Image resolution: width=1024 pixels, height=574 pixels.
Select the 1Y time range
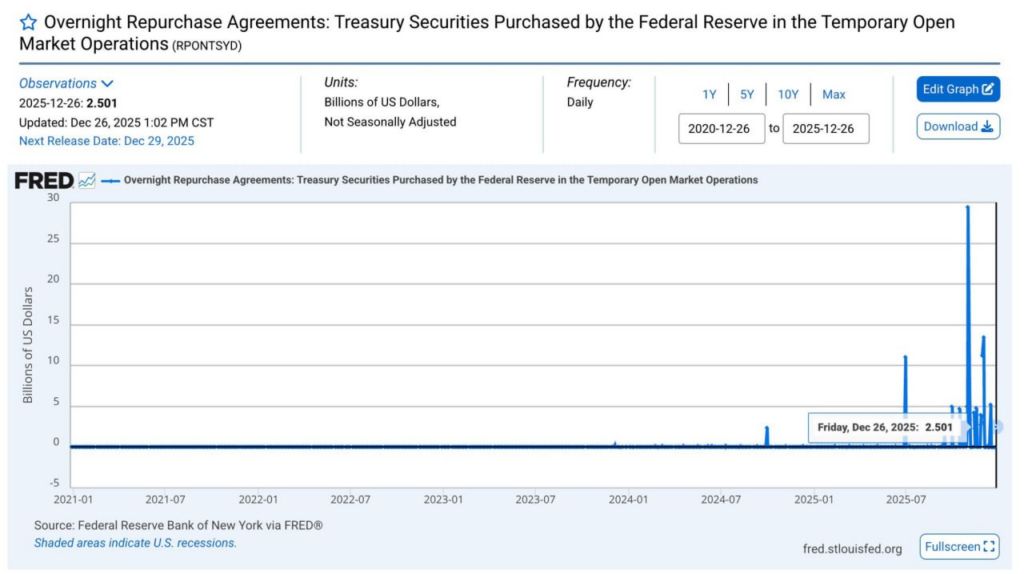pos(709,95)
